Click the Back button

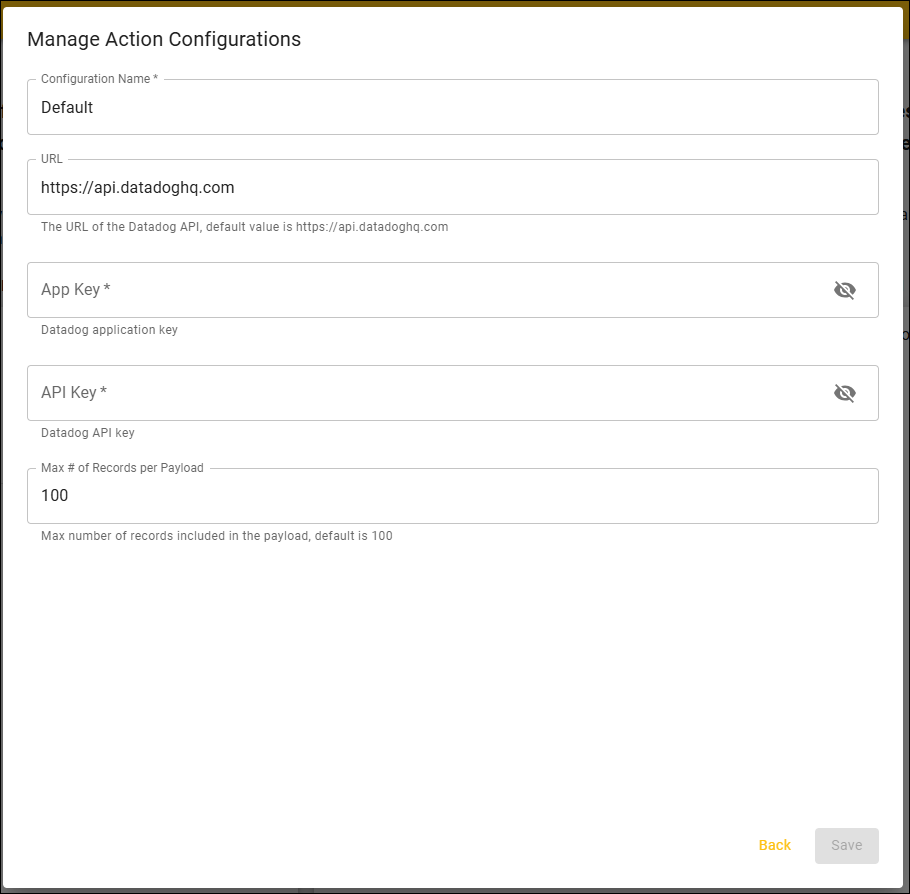pos(774,845)
